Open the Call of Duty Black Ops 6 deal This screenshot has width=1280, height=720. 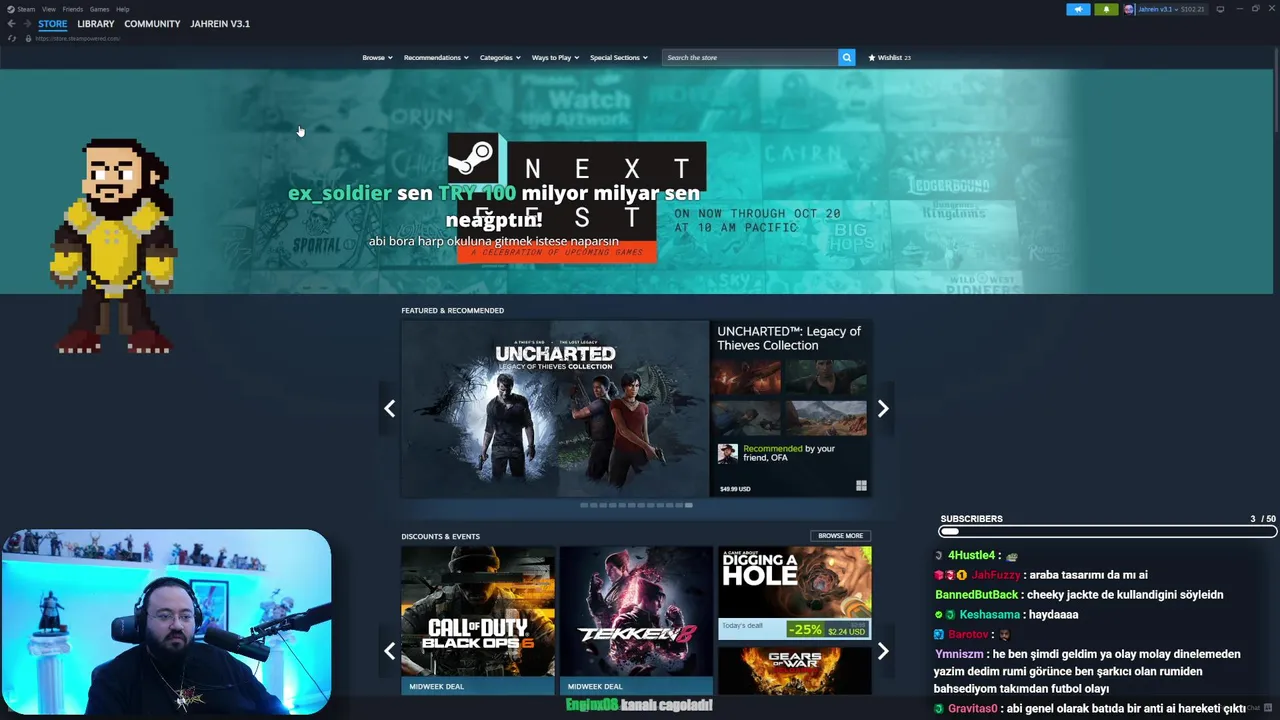tap(478, 620)
